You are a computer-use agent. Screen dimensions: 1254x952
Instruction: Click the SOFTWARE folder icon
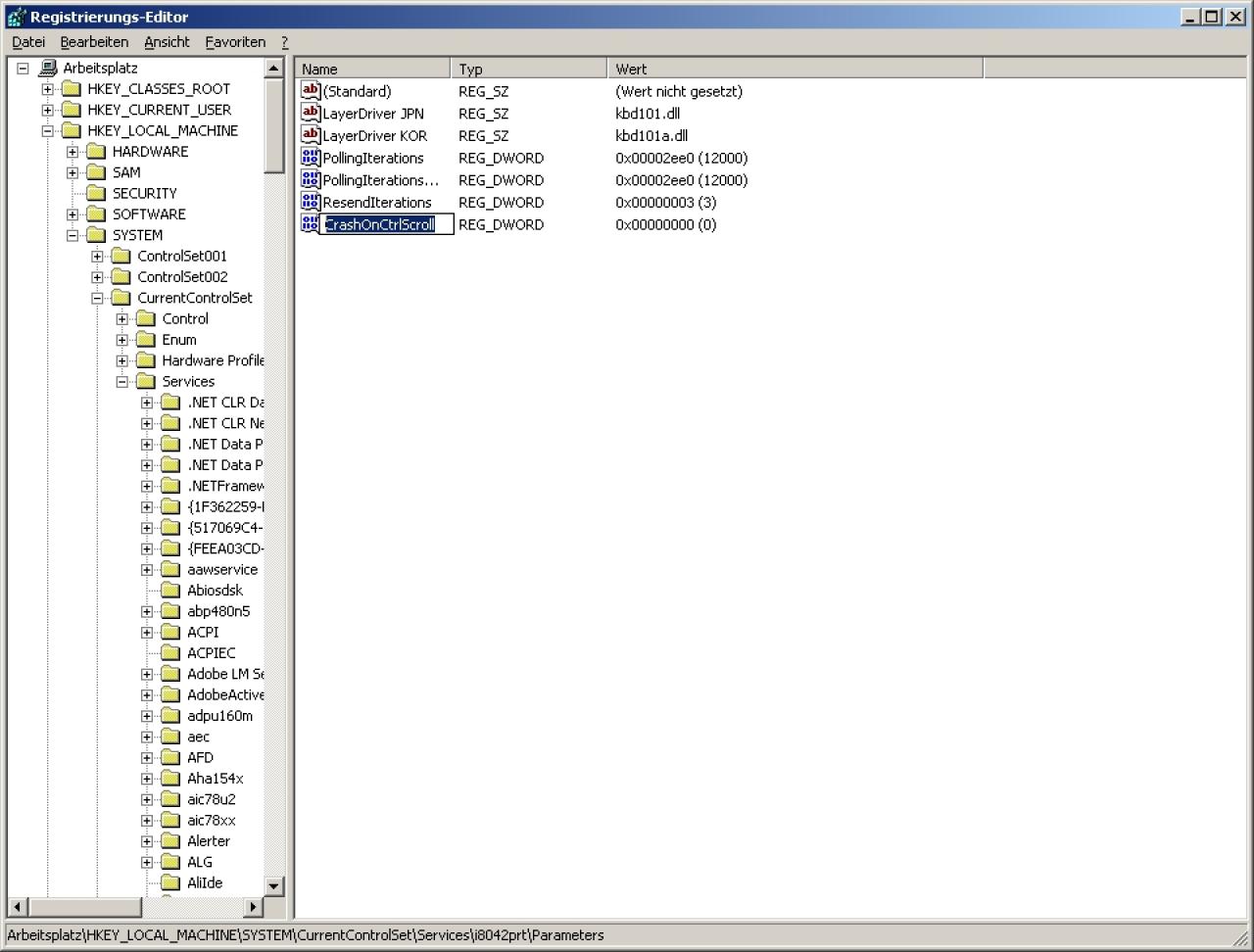(x=96, y=214)
